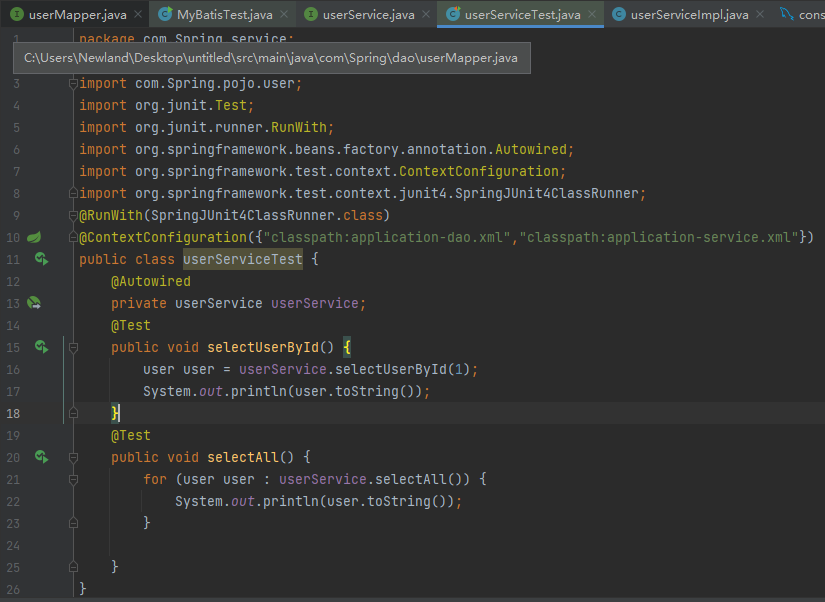Click SpringJUnit4ClassRunner in the line 8 import
Viewport: 825px width, 602px height.
pyautogui.click(x=547, y=193)
